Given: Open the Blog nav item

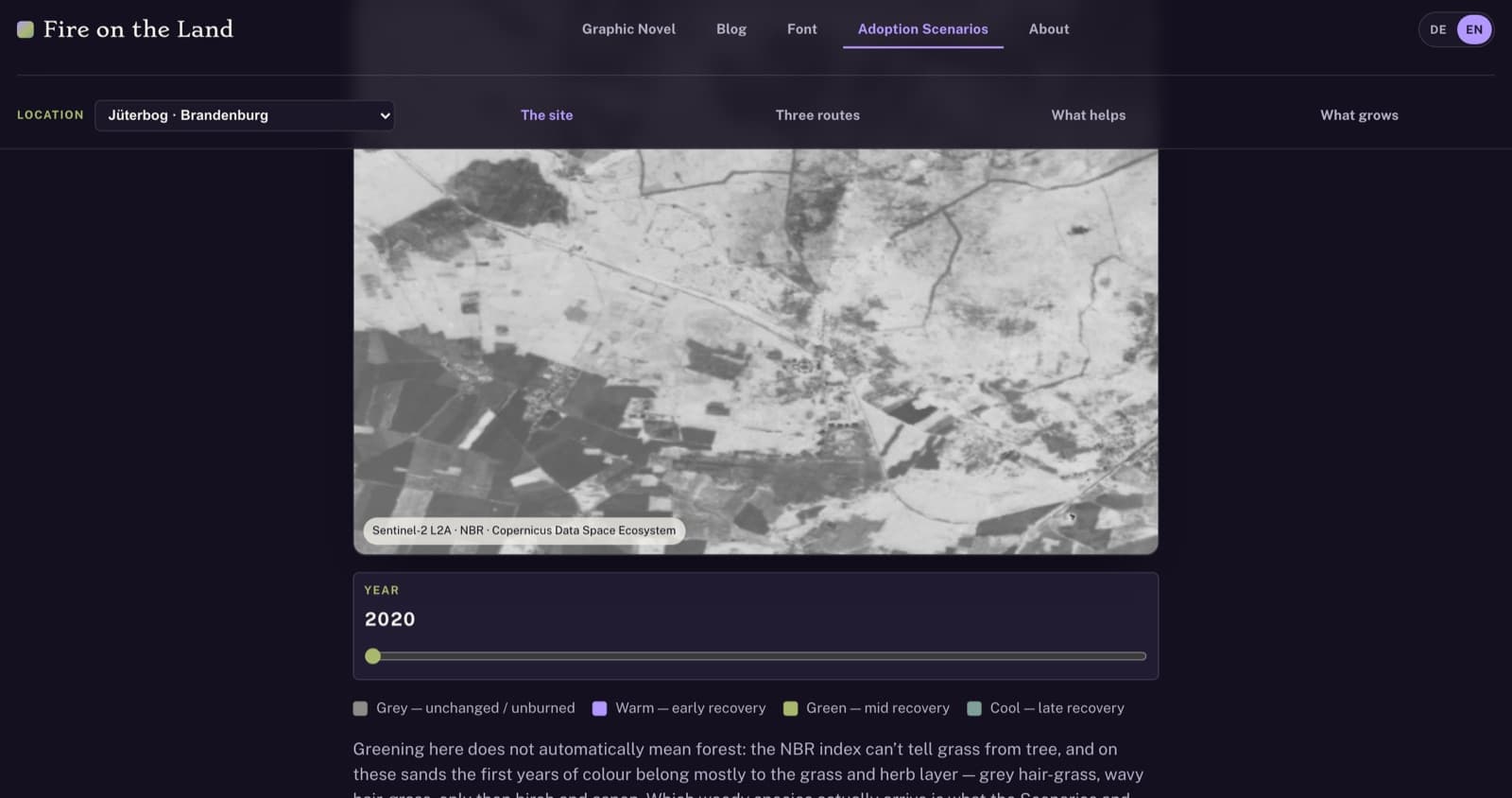Looking at the screenshot, I should coord(731,29).
